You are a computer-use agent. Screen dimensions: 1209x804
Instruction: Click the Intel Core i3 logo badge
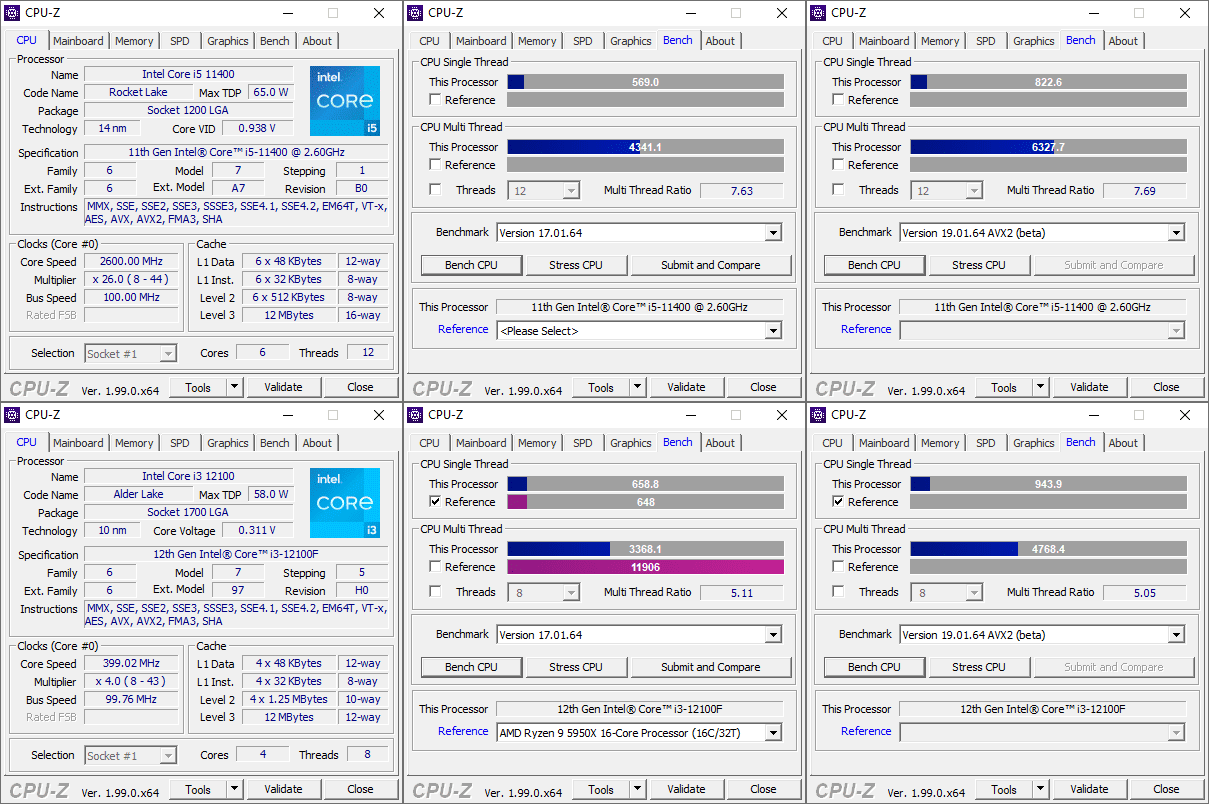(x=345, y=503)
